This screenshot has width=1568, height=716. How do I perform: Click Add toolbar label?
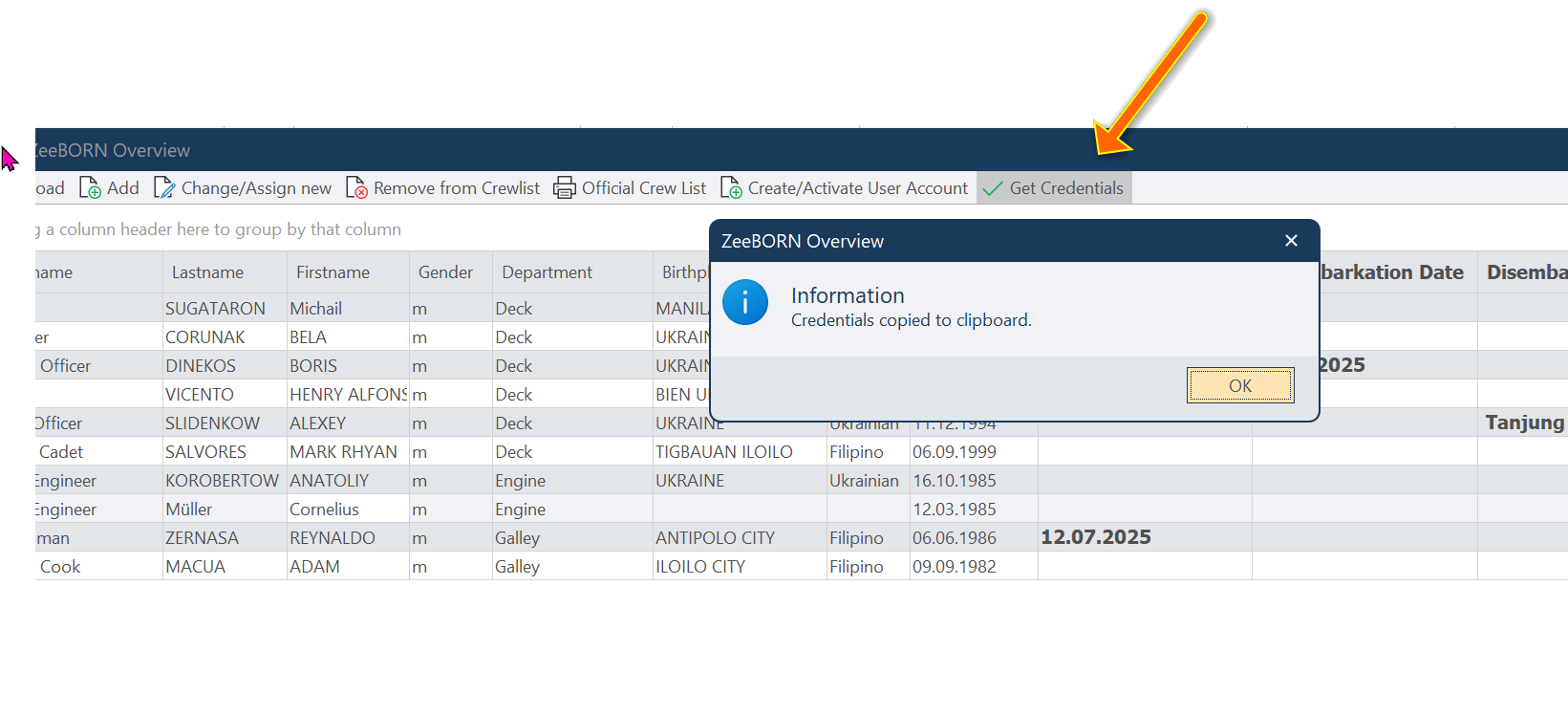(123, 188)
